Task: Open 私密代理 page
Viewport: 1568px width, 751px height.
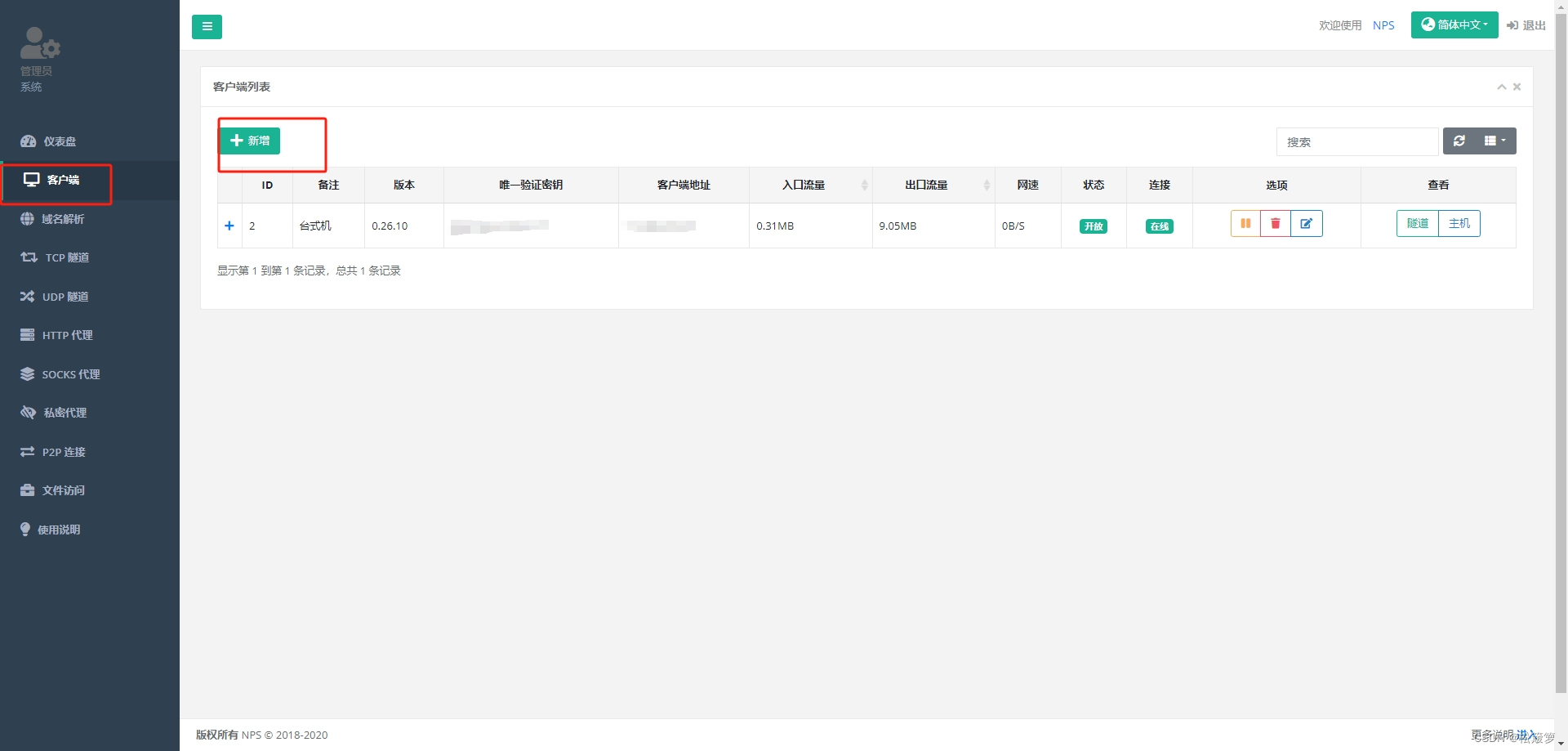Action: [90, 413]
